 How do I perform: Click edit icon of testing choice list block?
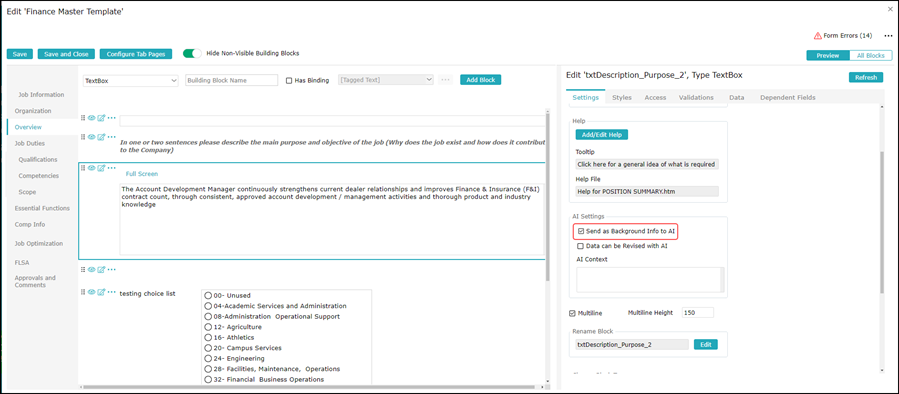[101, 292]
